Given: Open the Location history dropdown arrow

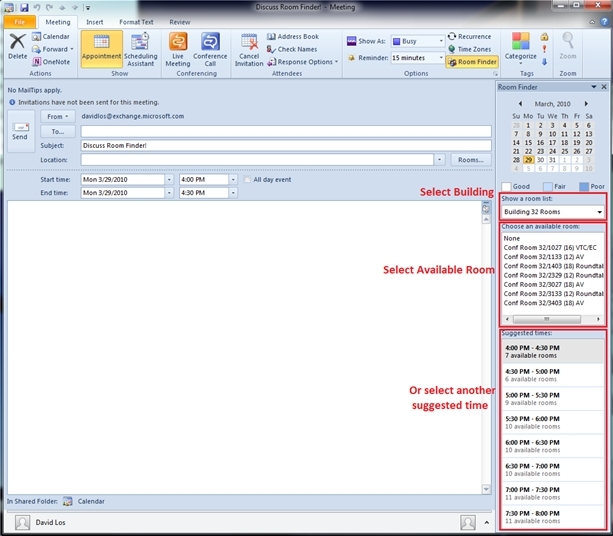Looking at the screenshot, I should pyautogui.click(x=439, y=160).
